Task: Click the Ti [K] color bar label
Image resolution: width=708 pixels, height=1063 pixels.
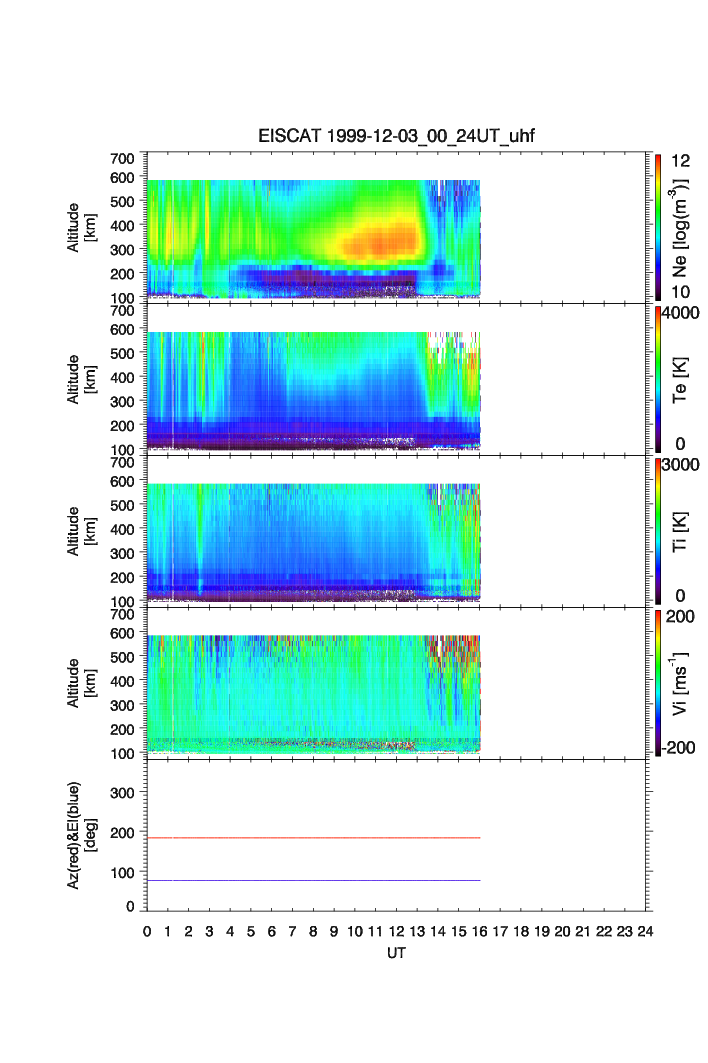Action: tap(679, 530)
